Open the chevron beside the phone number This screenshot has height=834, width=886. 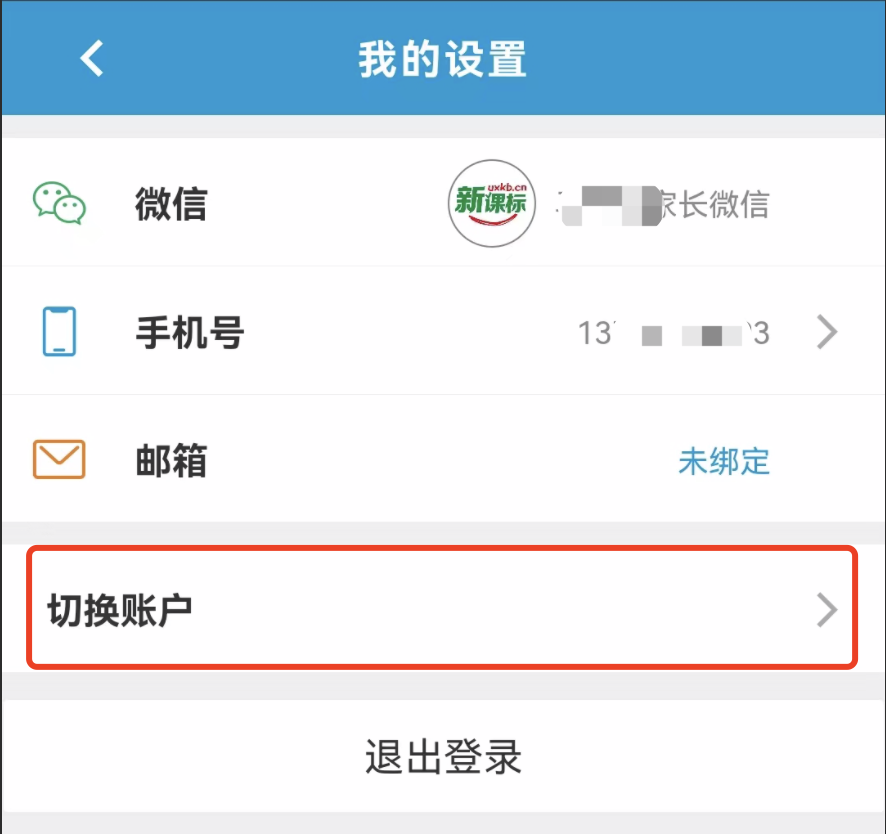827,332
